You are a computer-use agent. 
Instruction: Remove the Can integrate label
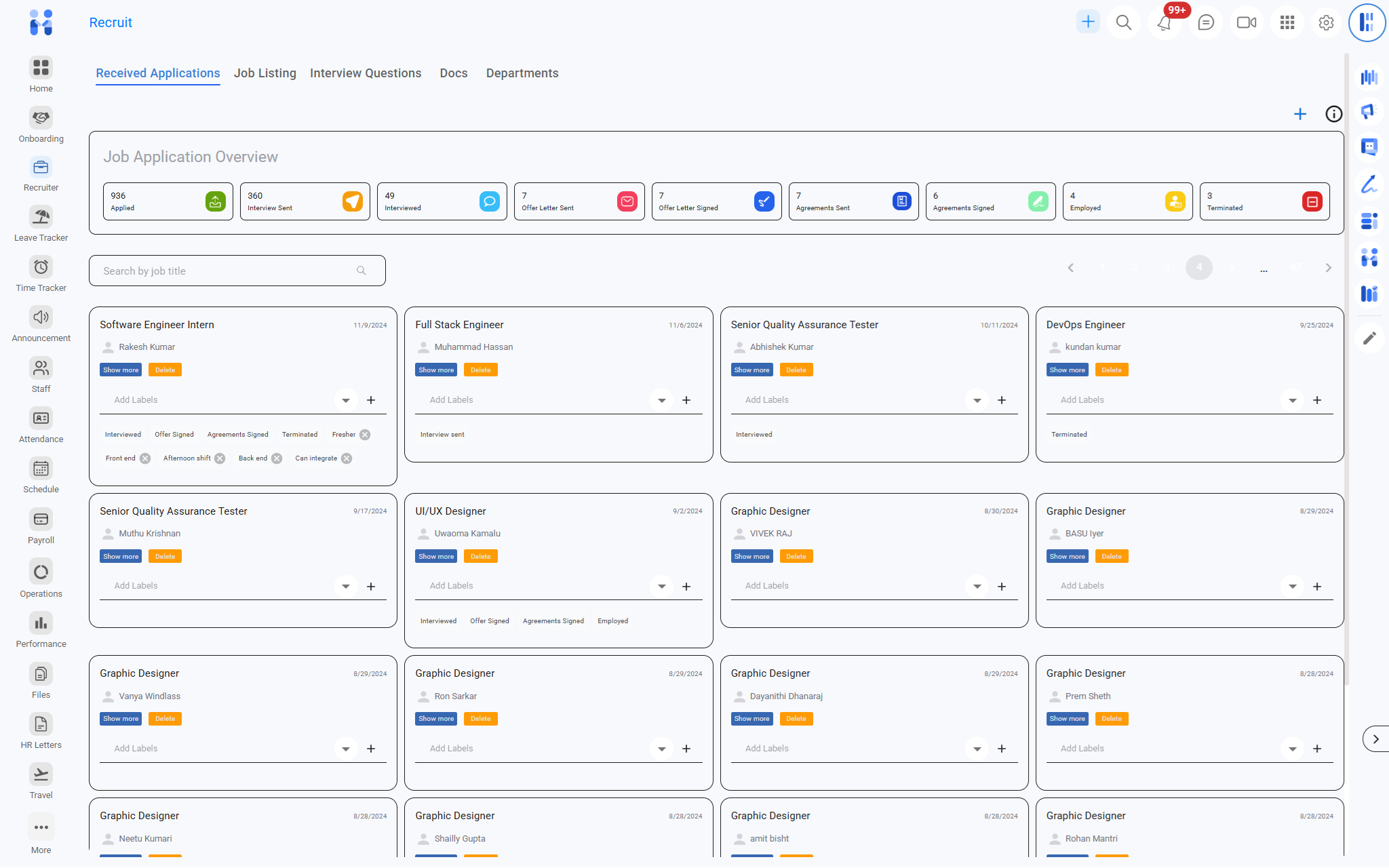click(x=347, y=459)
